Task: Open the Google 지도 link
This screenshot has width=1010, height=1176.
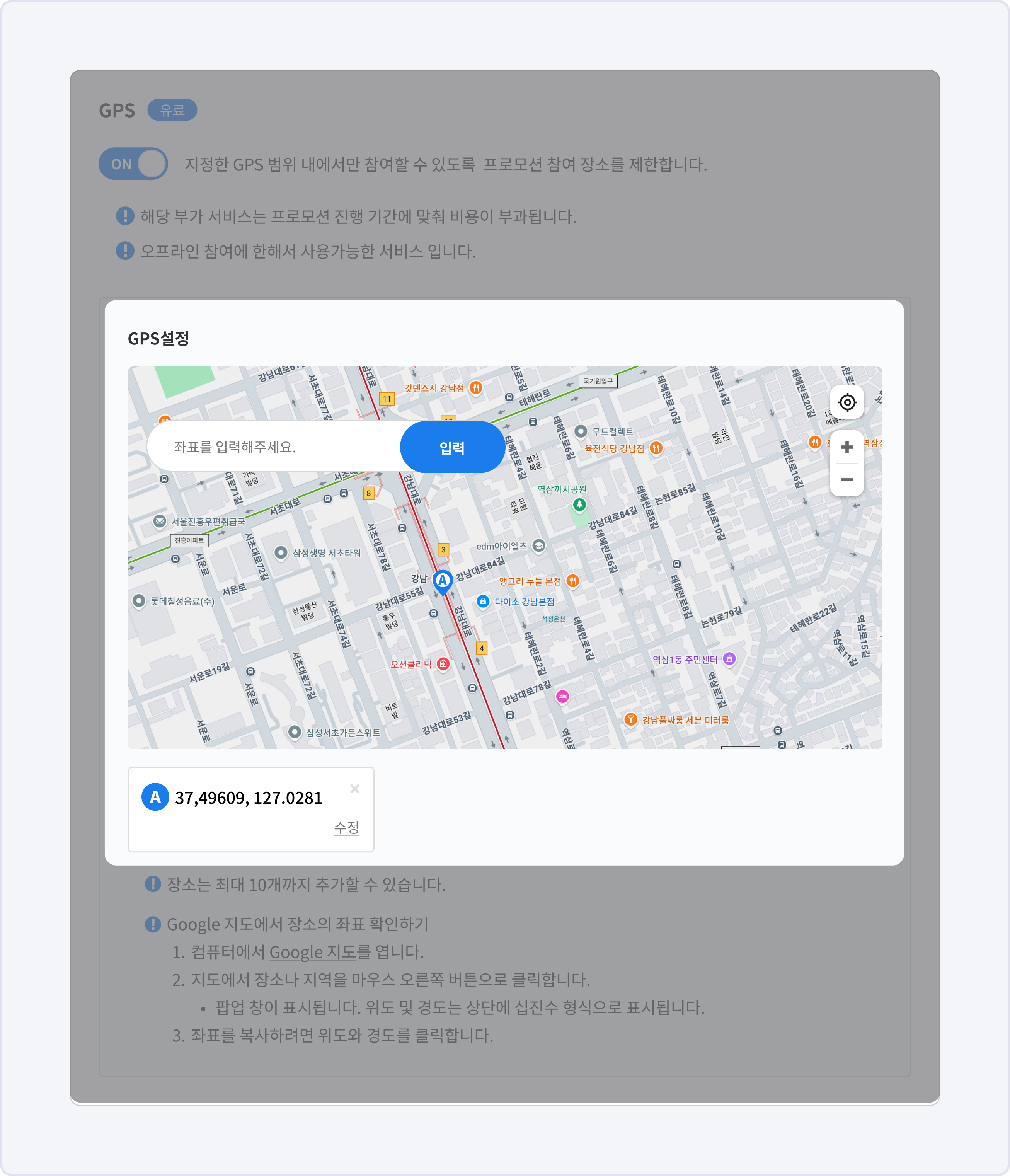Action: click(312, 953)
